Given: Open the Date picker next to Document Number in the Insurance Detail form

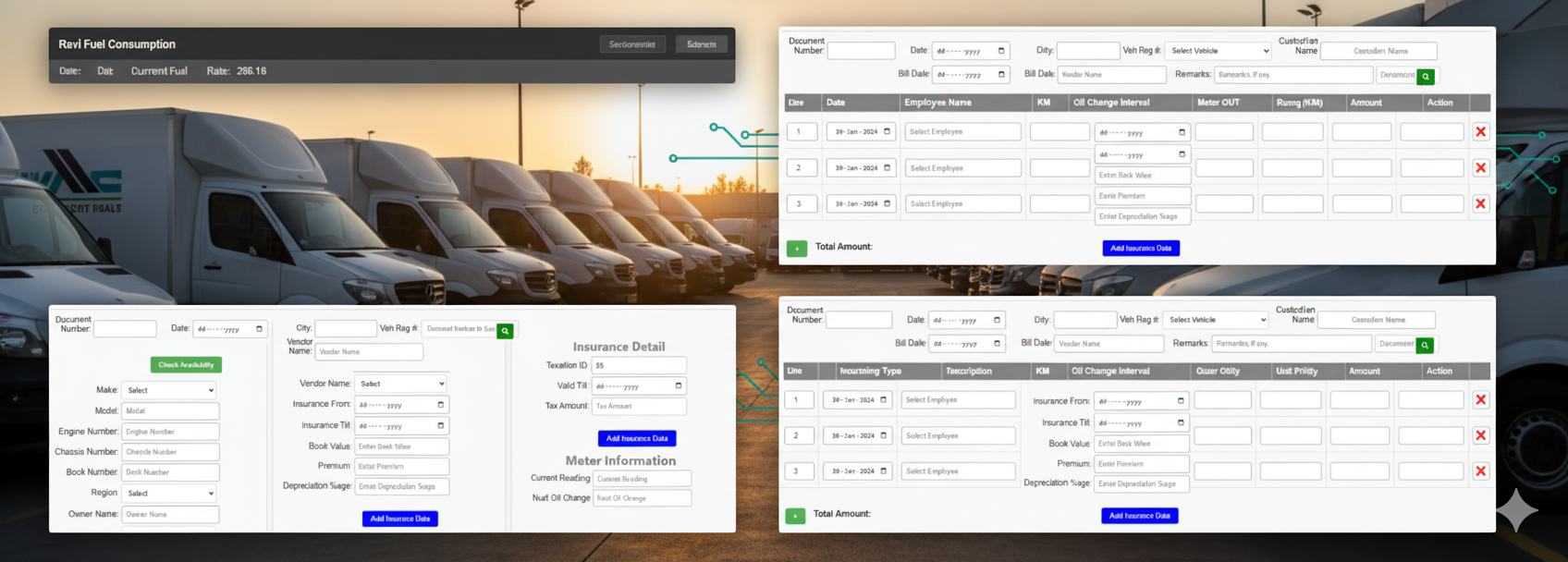Looking at the screenshot, I should 230,329.
